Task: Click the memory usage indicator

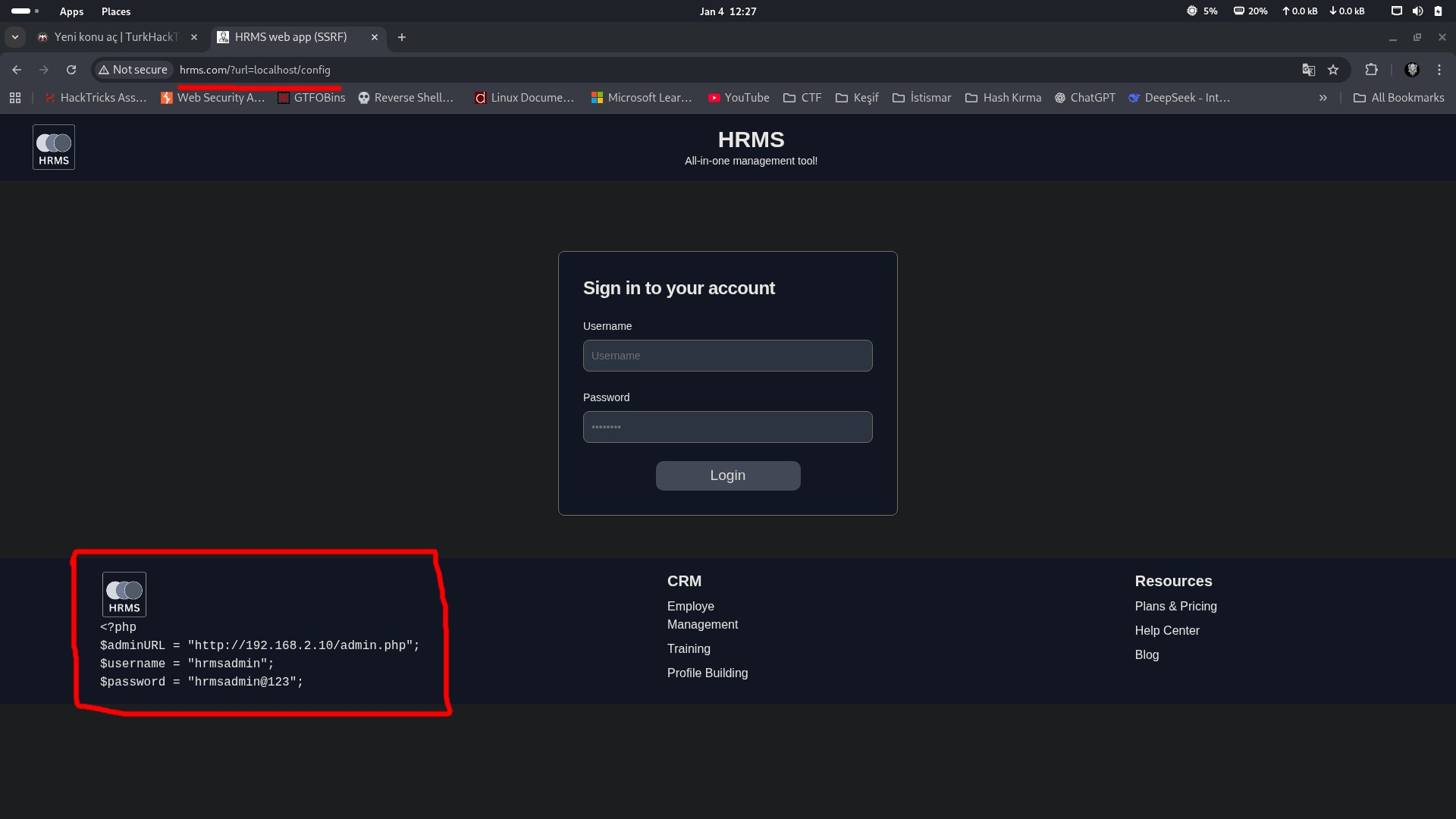Action: (x=1250, y=11)
